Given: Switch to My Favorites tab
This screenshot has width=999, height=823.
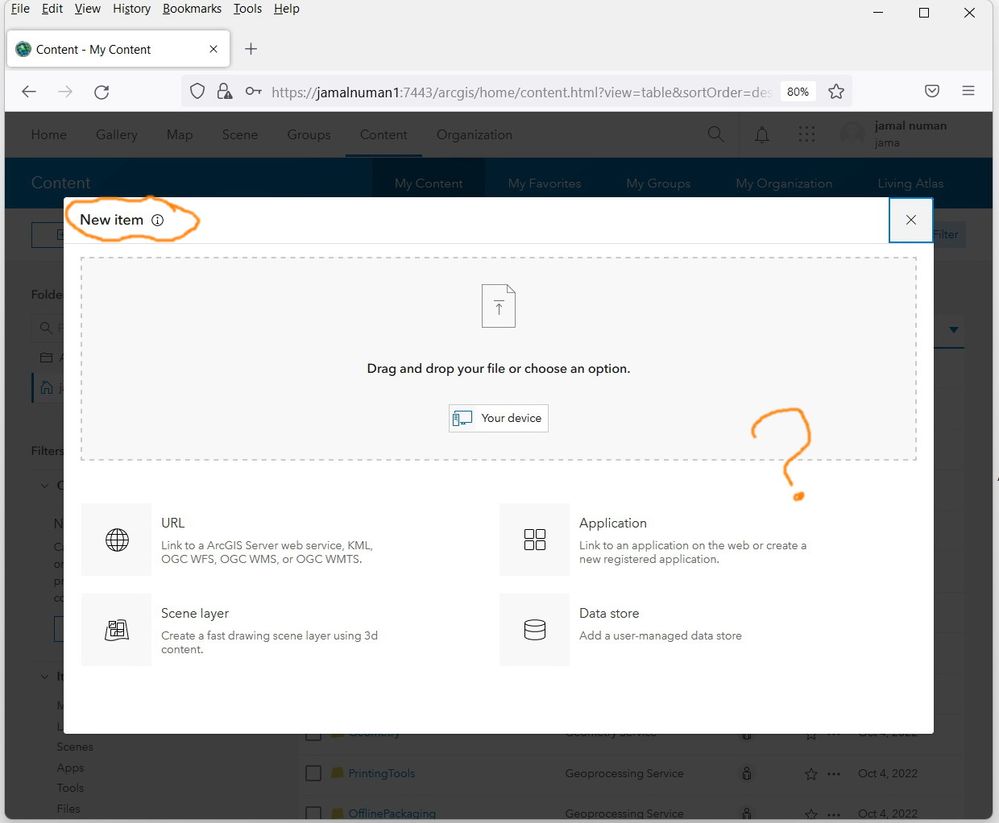Looking at the screenshot, I should pyautogui.click(x=545, y=183).
